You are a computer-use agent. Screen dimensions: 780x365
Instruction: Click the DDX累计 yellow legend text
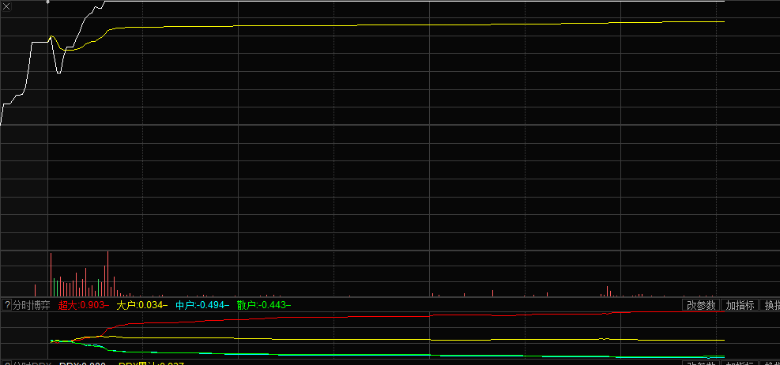point(151,363)
